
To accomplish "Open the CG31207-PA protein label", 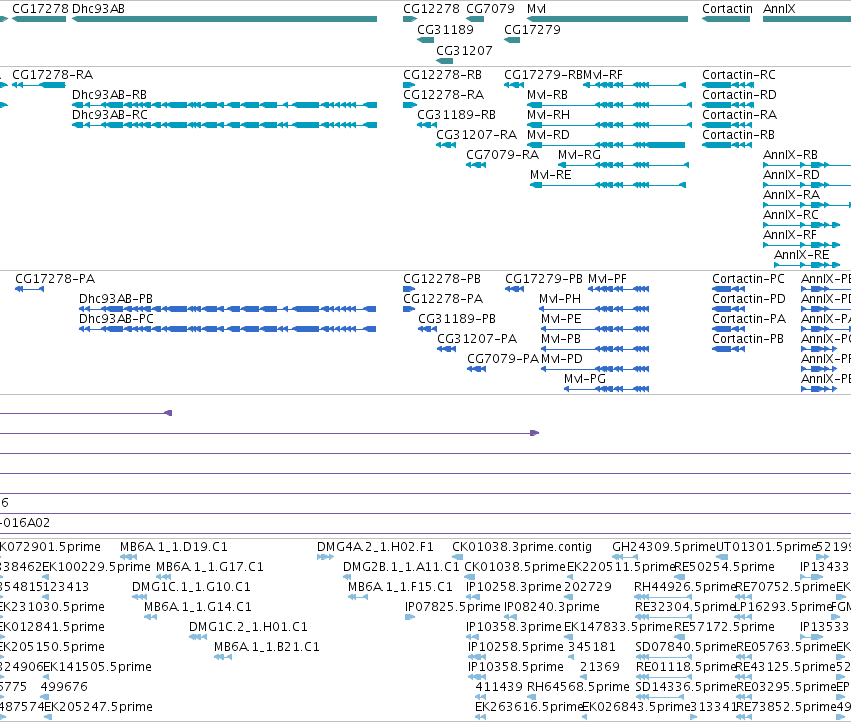I will click(477, 339).
